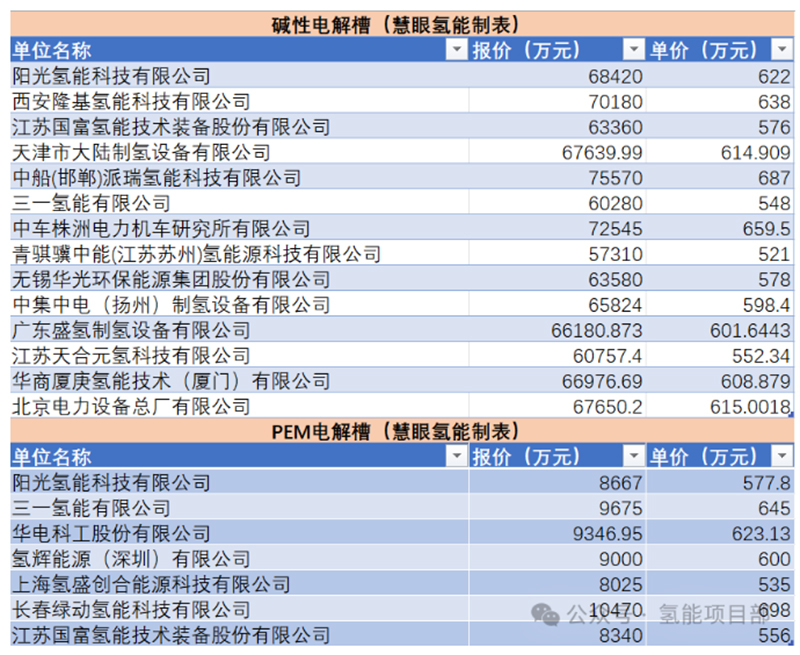The image size is (800, 655).
Task: Open 单价（万元）filter dropdown in PEM table
Action: (782, 456)
